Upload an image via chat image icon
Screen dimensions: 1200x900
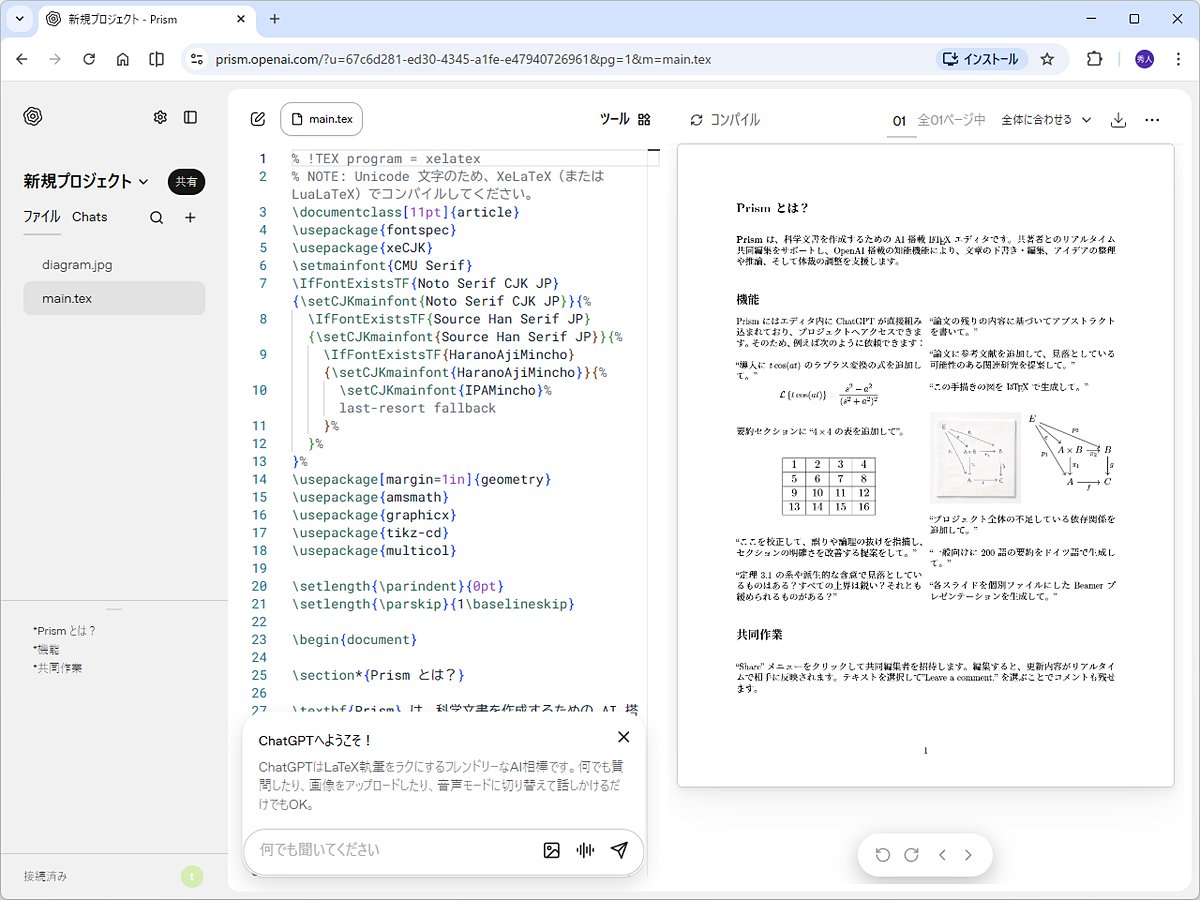pos(551,850)
